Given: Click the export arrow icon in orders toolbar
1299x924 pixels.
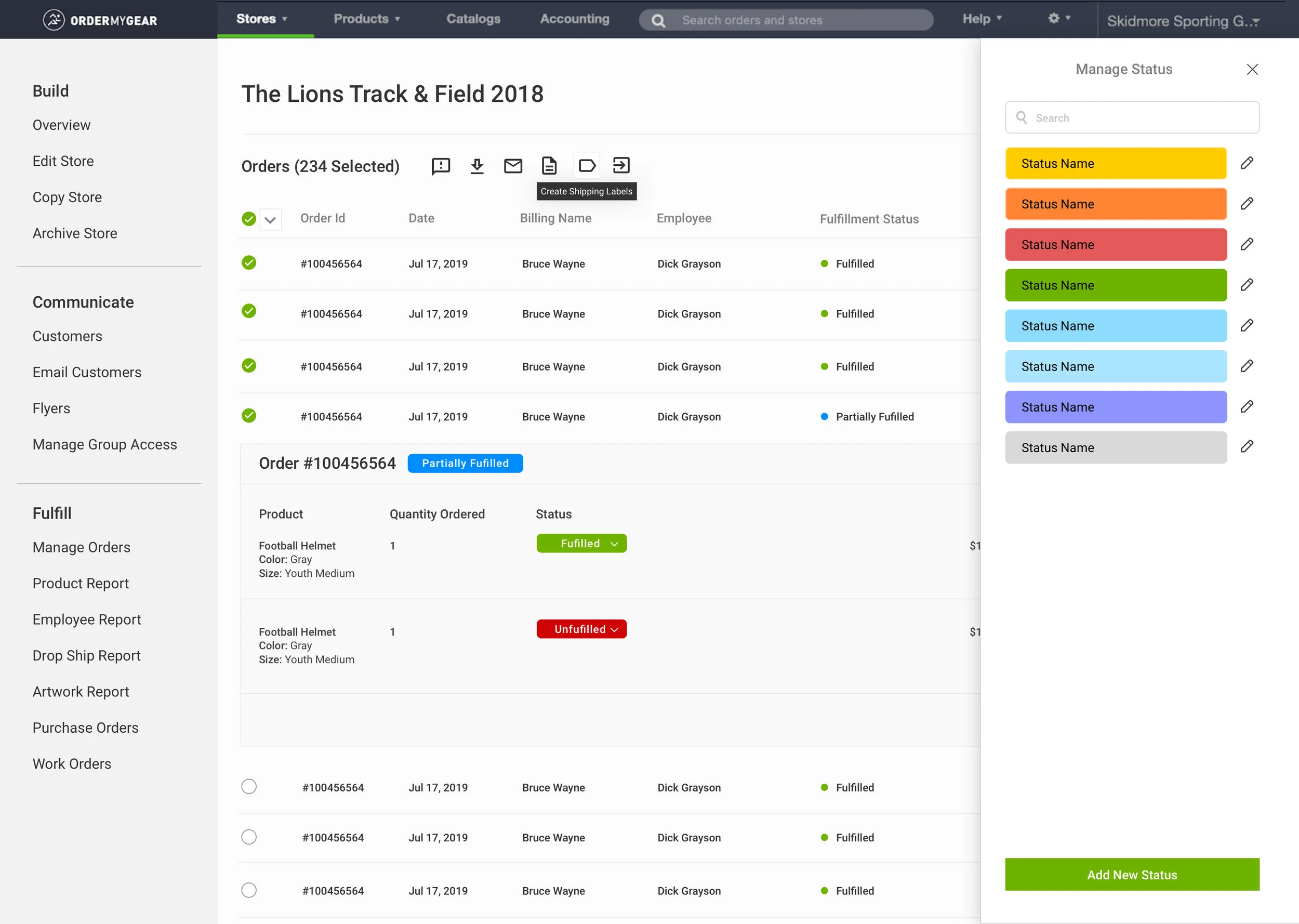Looking at the screenshot, I should click(620, 166).
